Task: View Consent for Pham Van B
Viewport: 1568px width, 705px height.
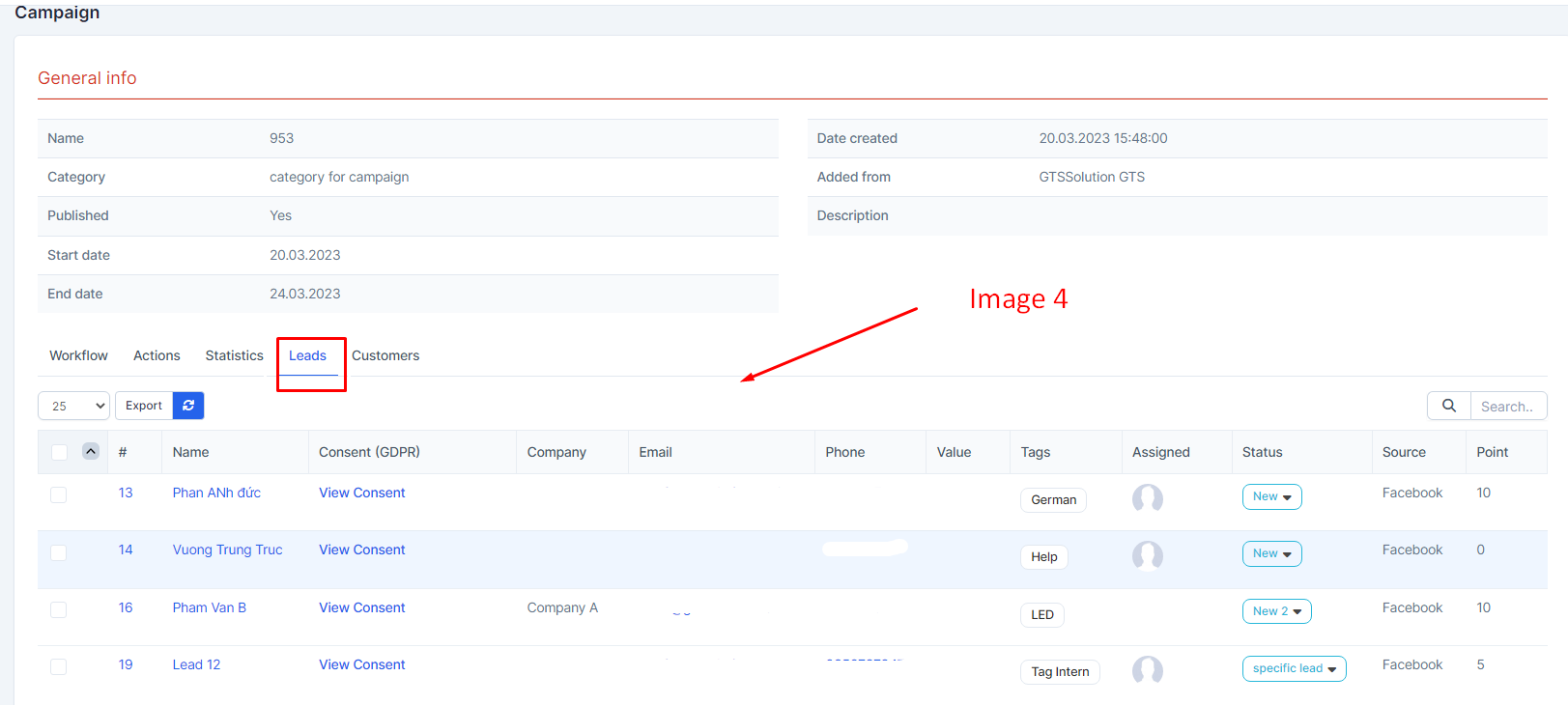Action: pyautogui.click(x=361, y=607)
